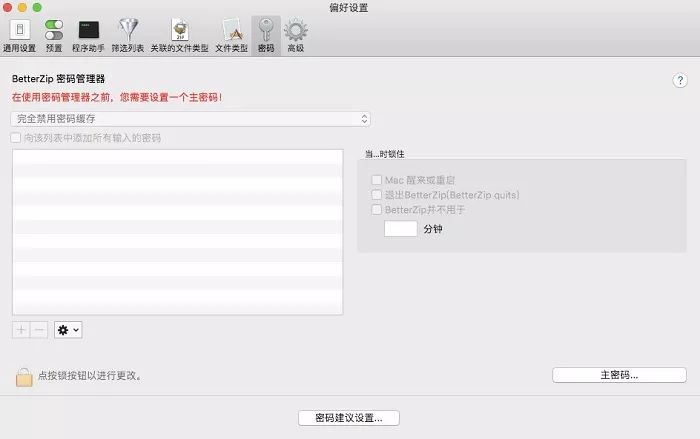Click the padlock to allow changes
The image size is (700, 439).
tap(24, 377)
